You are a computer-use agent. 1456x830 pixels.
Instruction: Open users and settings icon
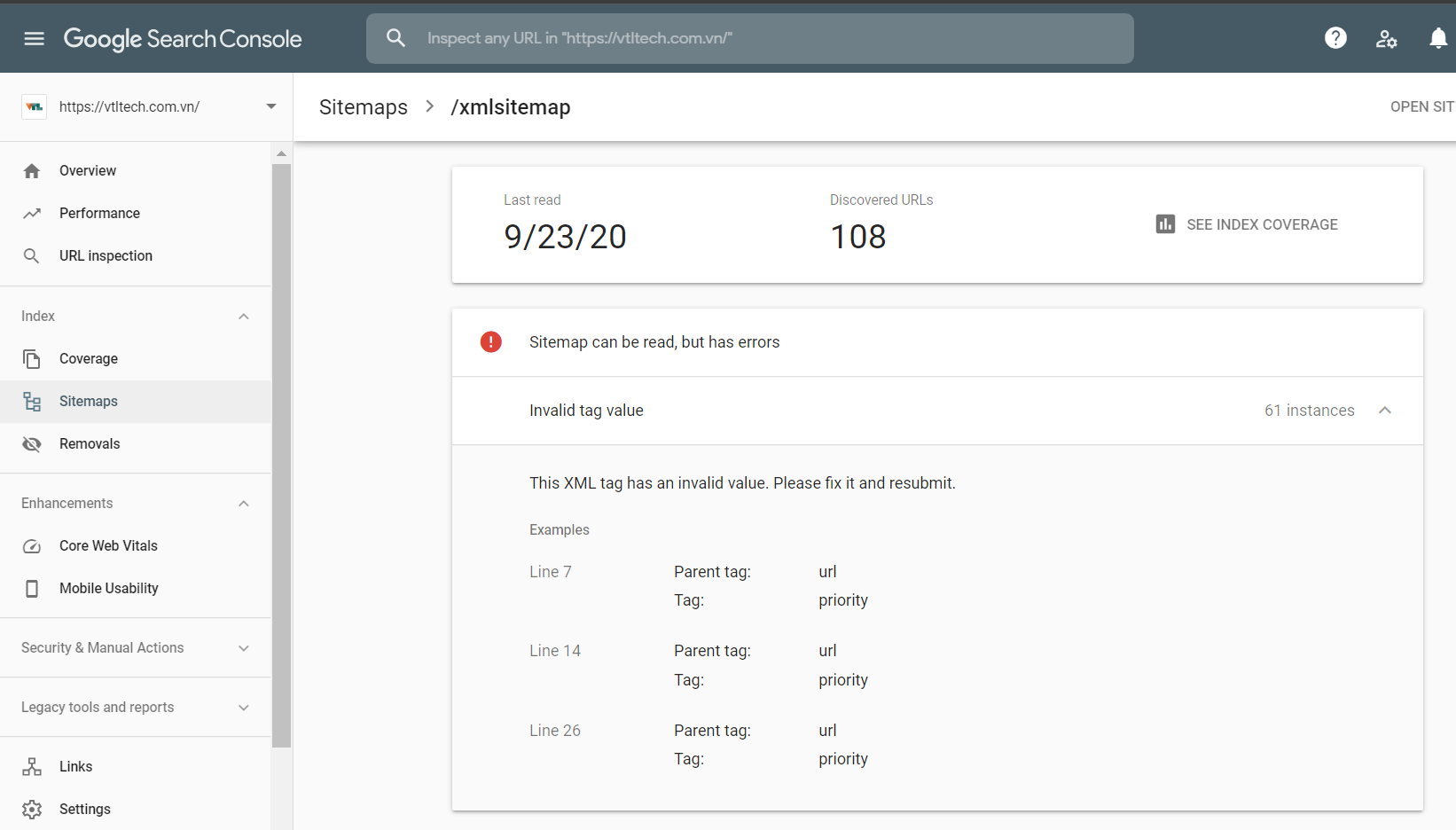1387,38
